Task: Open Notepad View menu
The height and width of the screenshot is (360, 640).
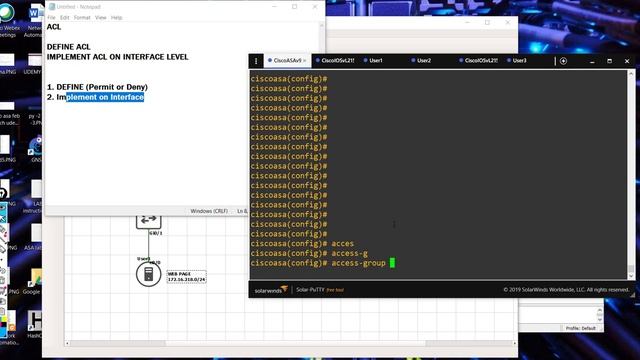Action: point(100,18)
